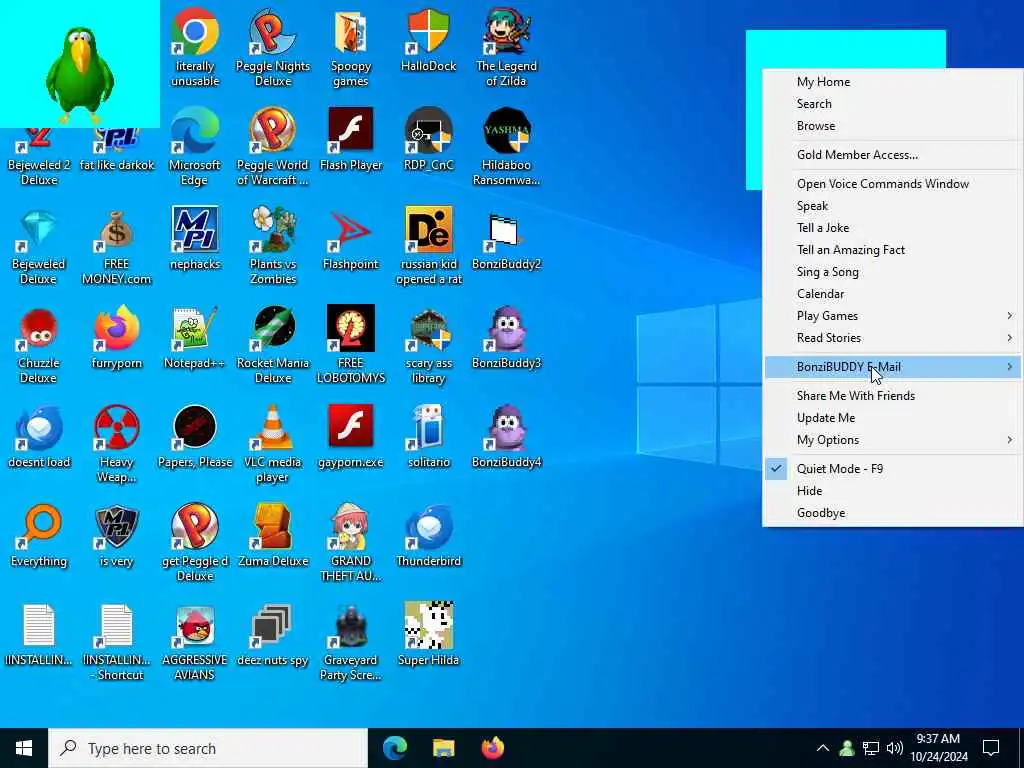The height and width of the screenshot is (768, 1024).
Task: Launch Plants vs Zombies shortcut
Action: pos(273,246)
